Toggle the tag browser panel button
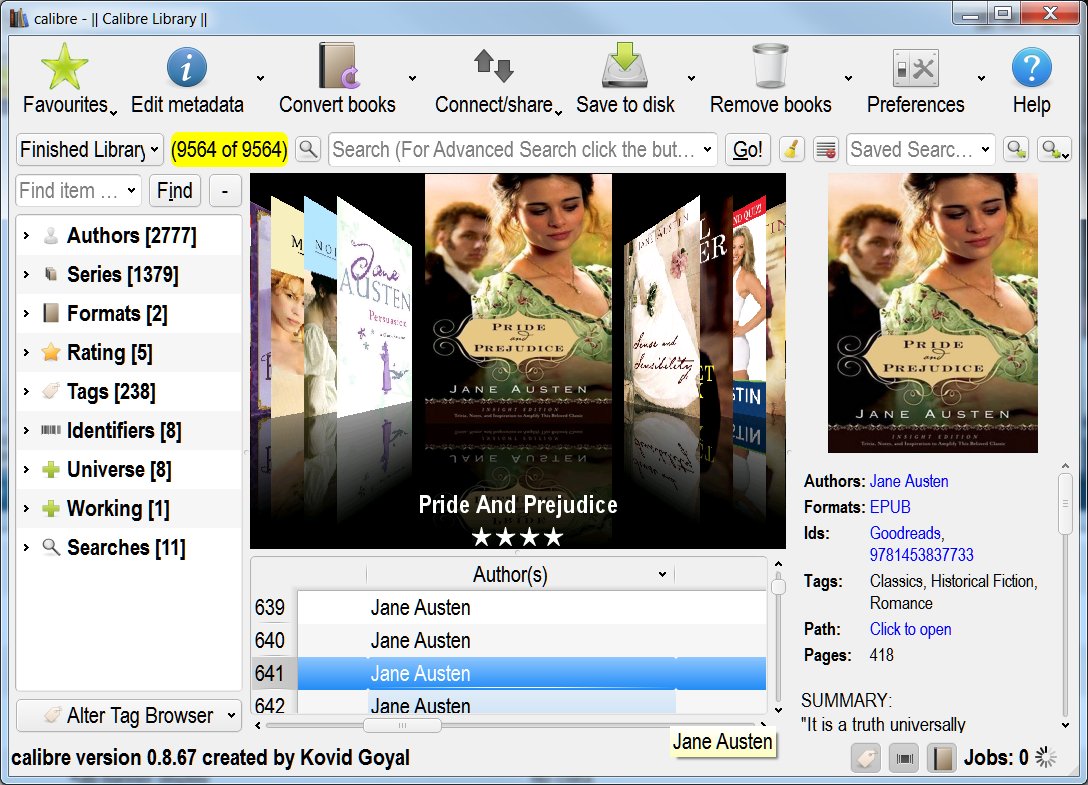1088x785 pixels. click(x=866, y=758)
